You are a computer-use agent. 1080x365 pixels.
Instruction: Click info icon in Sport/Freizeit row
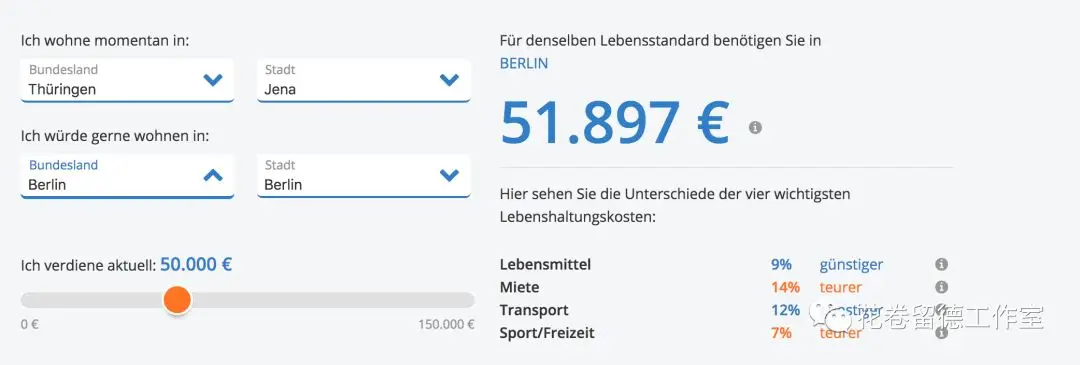pyautogui.click(x=942, y=333)
